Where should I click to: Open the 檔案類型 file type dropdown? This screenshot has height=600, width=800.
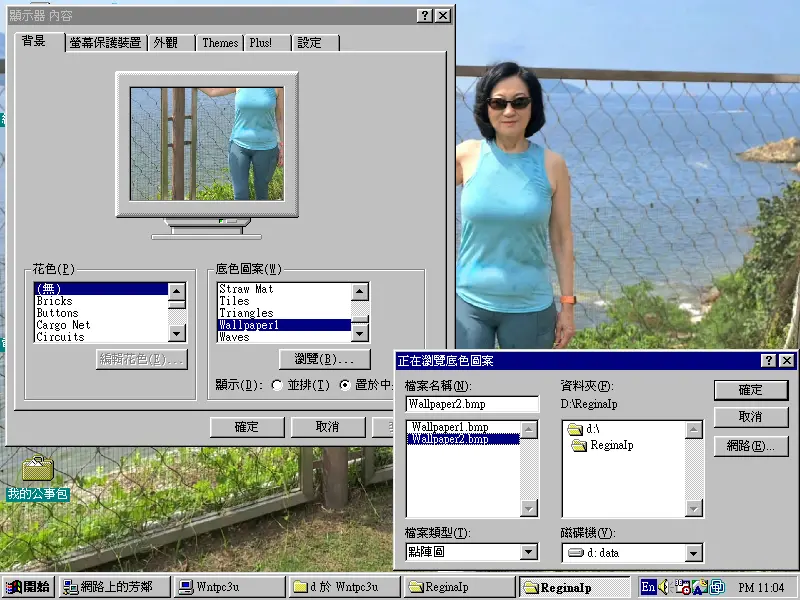[529, 552]
